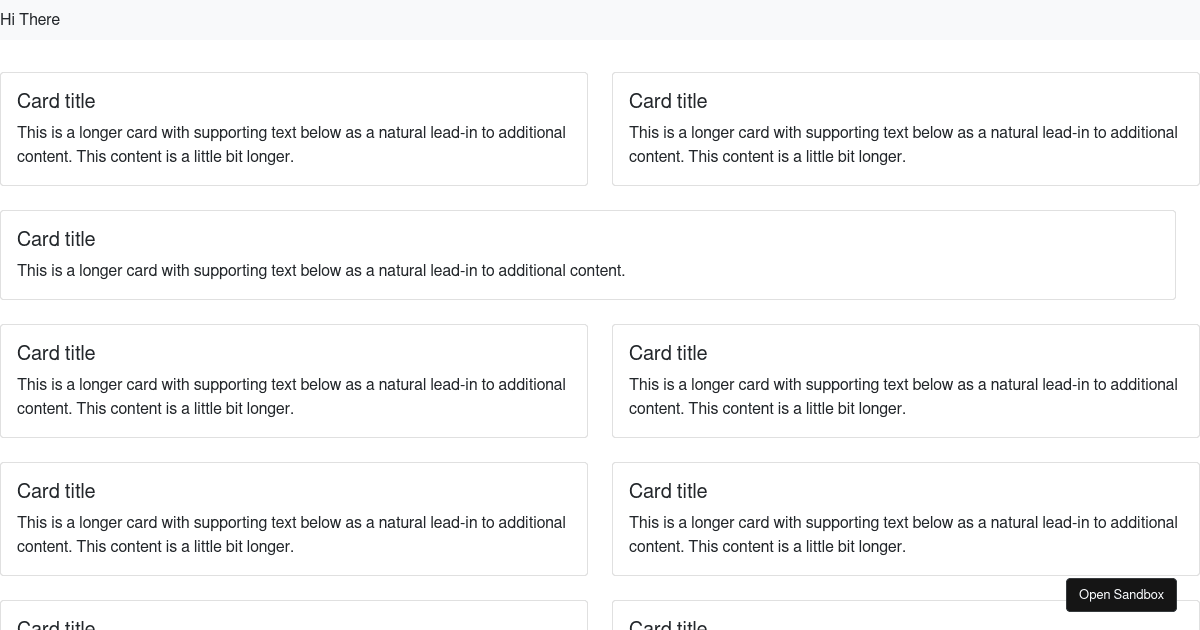1200x630 pixels.
Task: Select the supporting text in the top-right card
Action: 903,144
